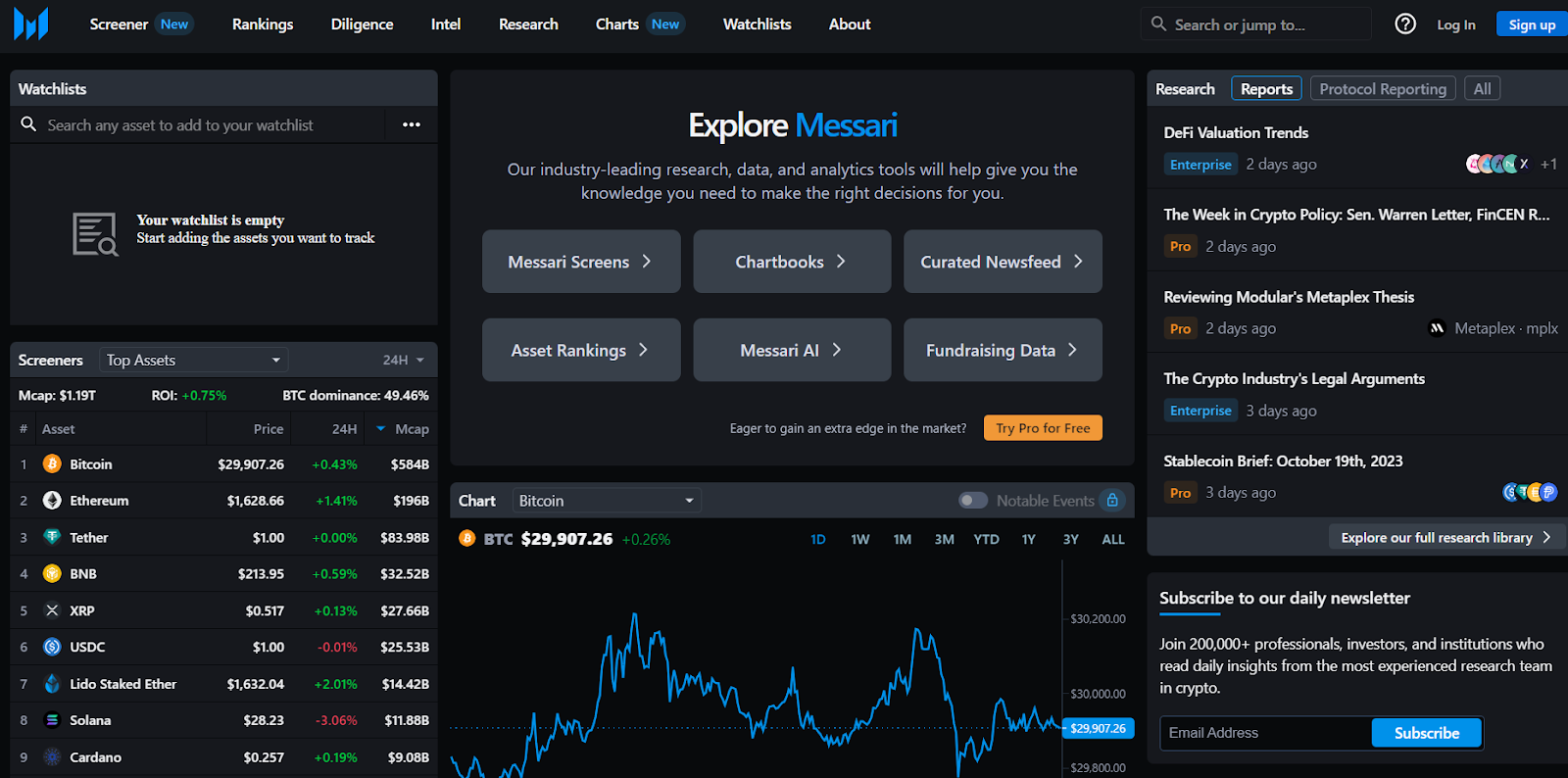Open Fundraising Data card

tap(1003, 350)
